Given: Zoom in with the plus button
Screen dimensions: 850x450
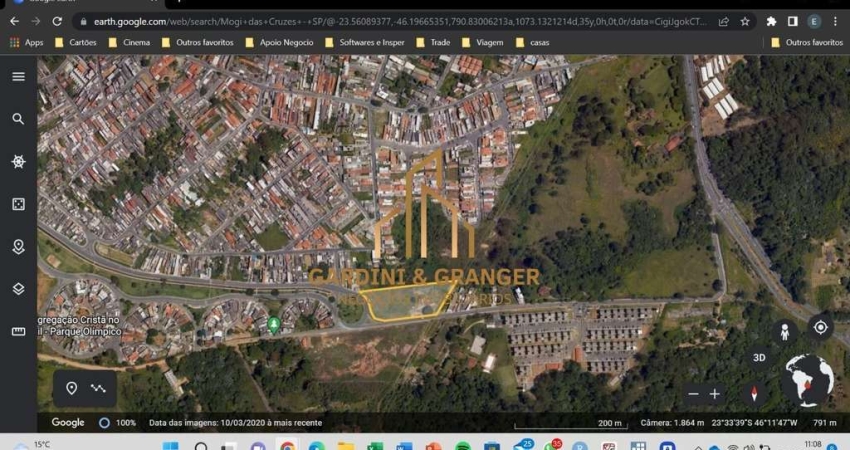Looking at the screenshot, I should pos(714,394).
